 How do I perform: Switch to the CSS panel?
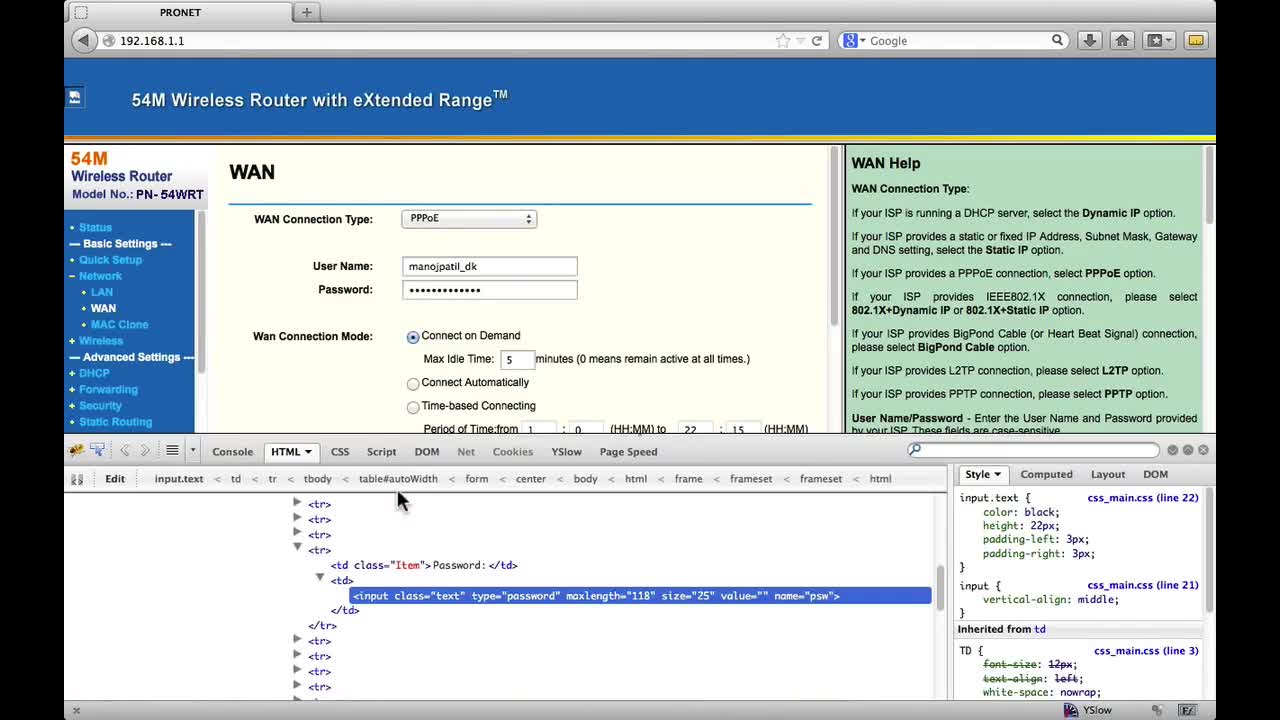(340, 452)
